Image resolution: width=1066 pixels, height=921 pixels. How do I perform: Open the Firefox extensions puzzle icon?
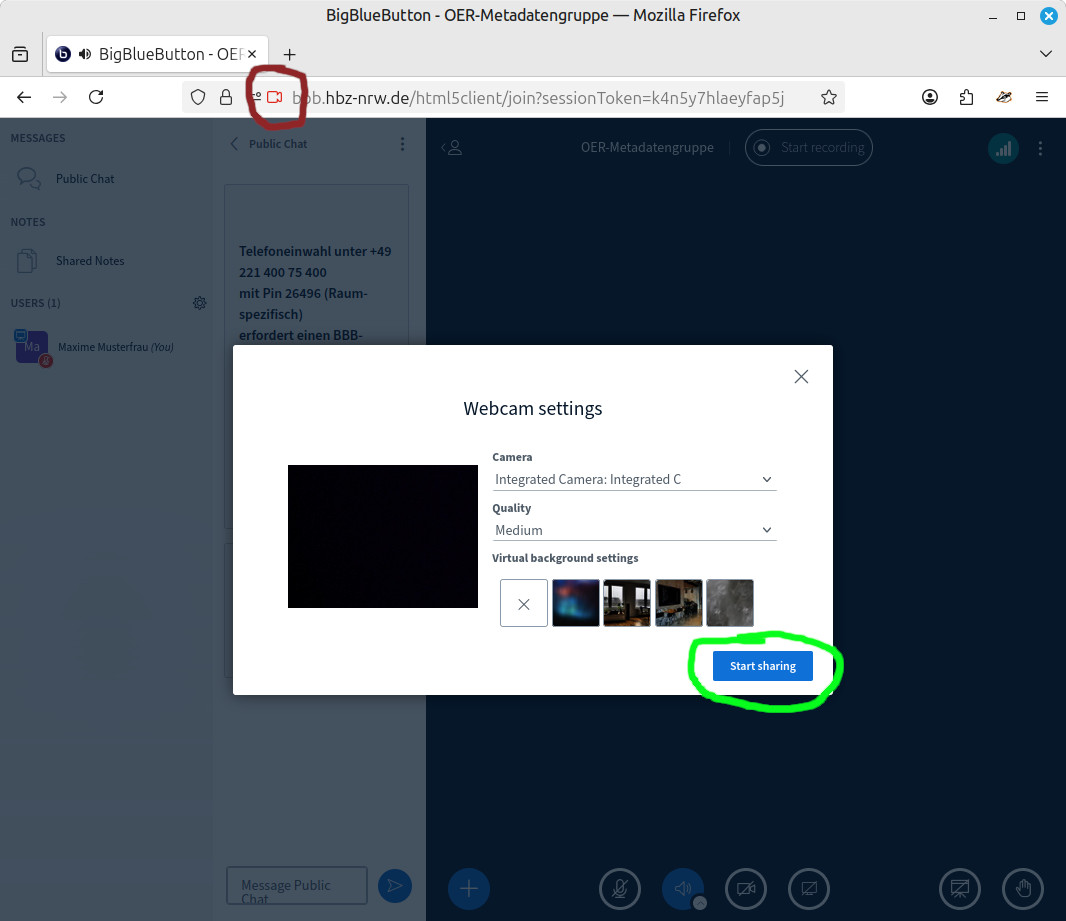pyautogui.click(x=966, y=97)
